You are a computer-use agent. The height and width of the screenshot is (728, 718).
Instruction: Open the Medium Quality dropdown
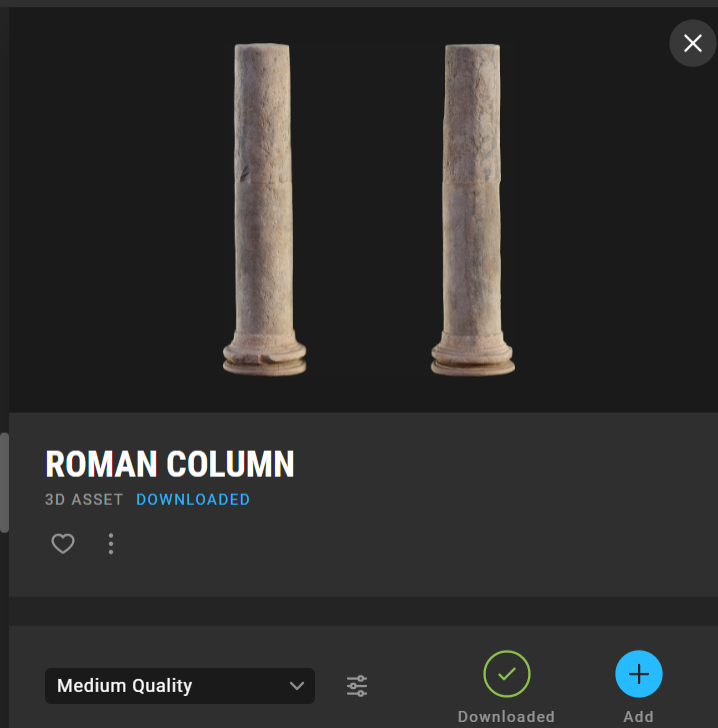click(180, 686)
